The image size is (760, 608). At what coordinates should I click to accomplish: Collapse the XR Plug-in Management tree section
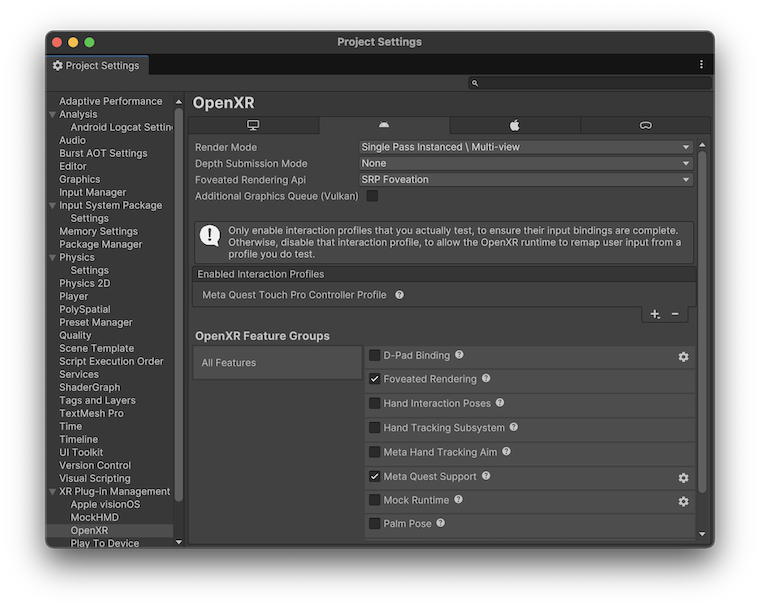[x=52, y=492]
